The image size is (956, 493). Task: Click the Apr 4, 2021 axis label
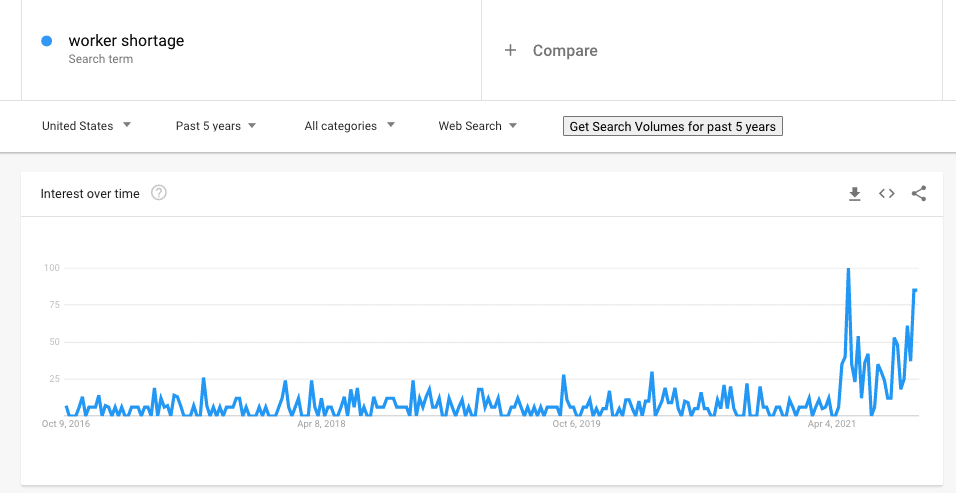click(832, 424)
